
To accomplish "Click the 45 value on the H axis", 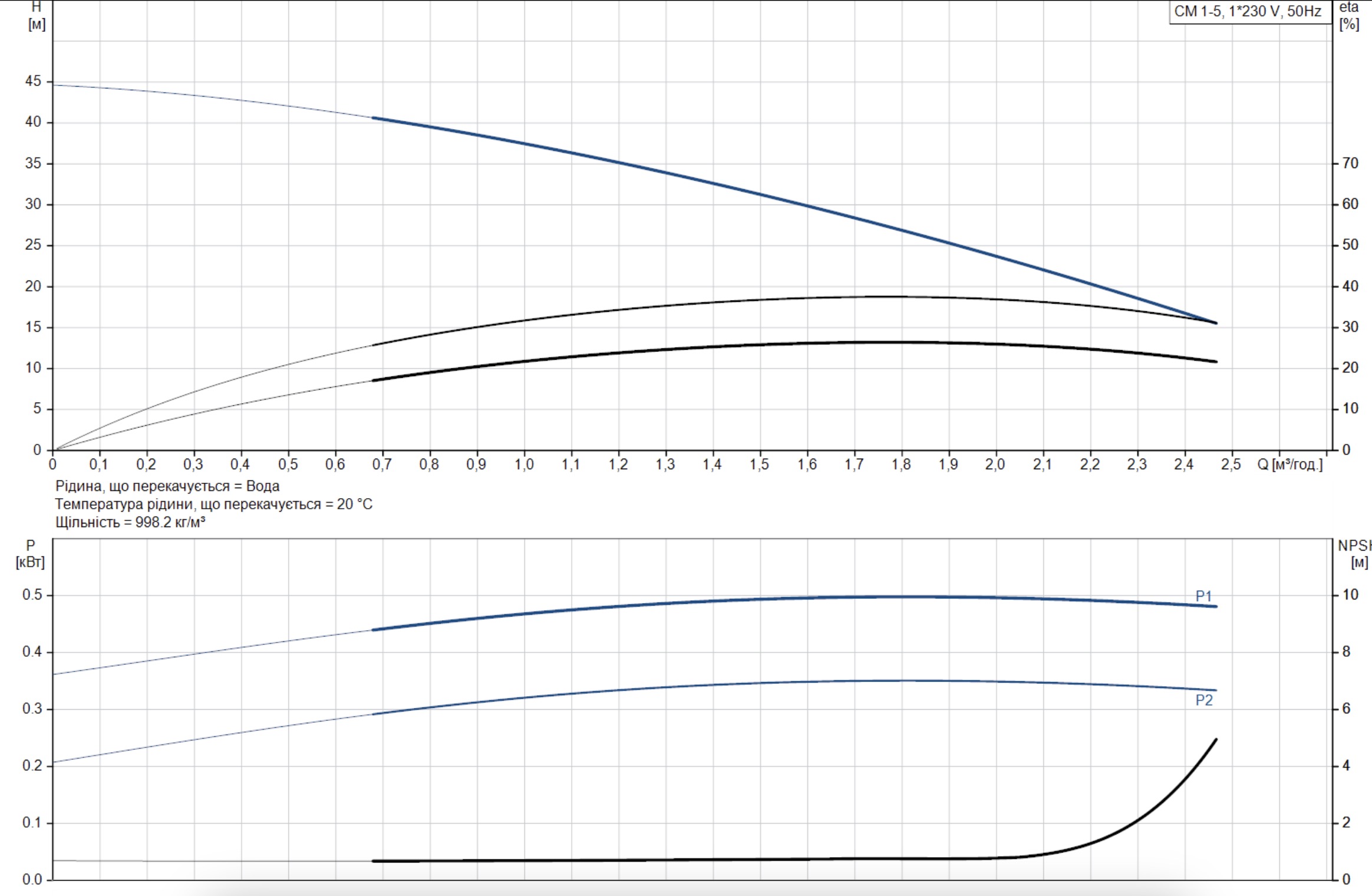I will tap(33, 81).
